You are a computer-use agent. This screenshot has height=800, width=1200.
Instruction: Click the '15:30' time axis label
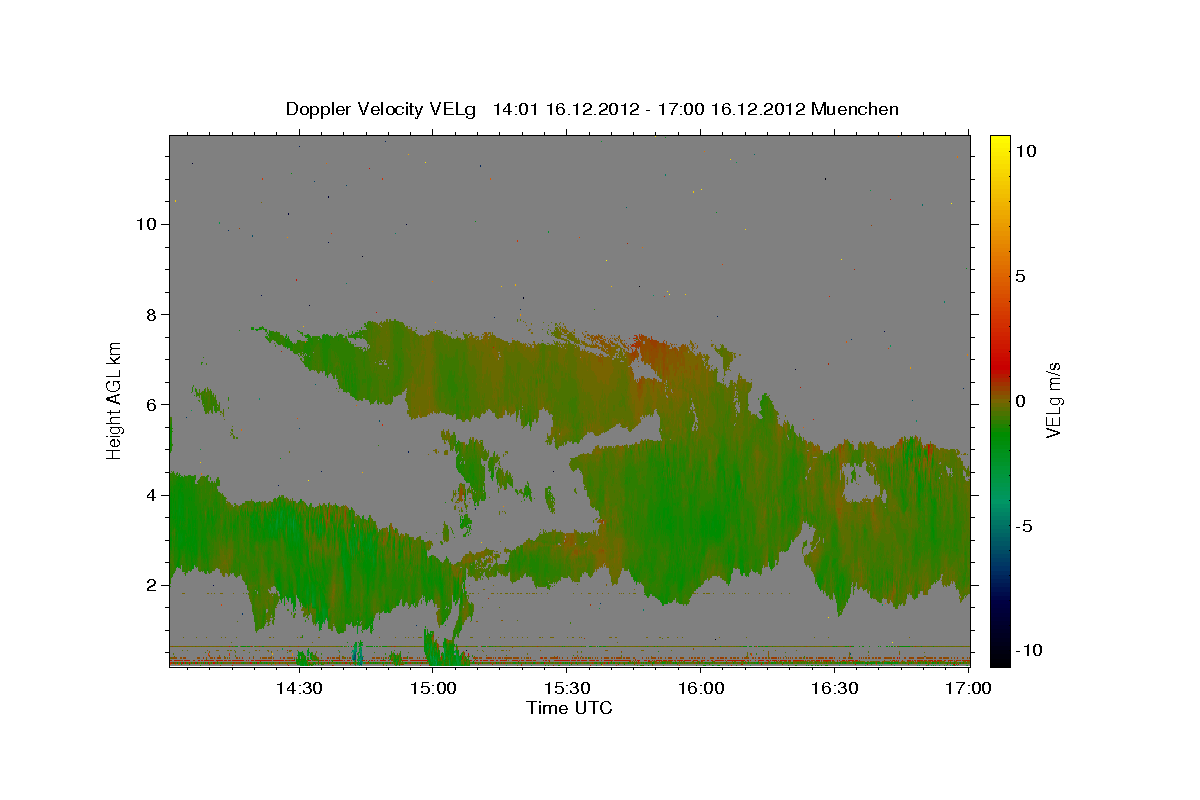pos(567,688)
